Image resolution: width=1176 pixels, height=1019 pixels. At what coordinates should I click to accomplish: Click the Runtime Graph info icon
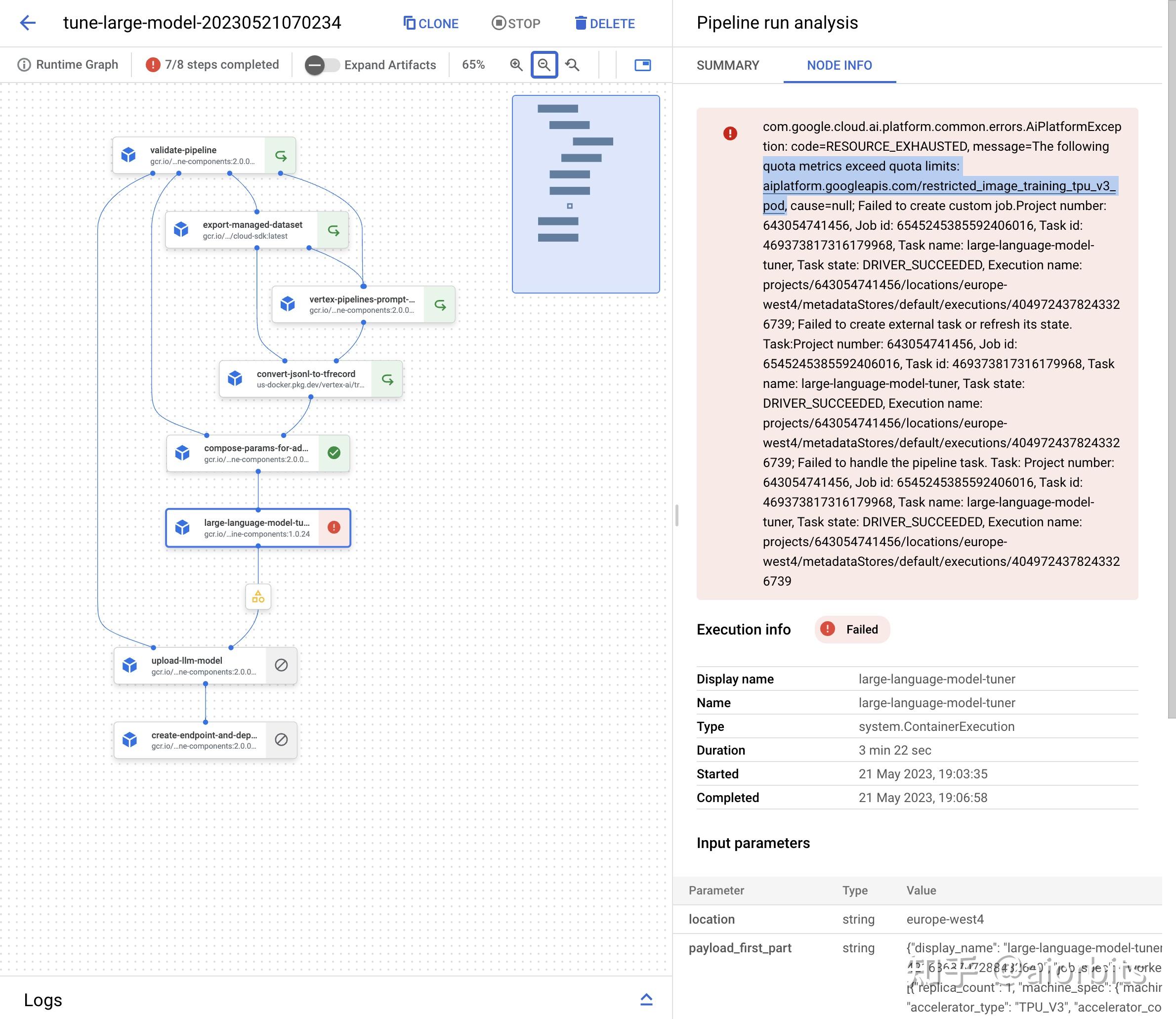(x=24, y=65)
